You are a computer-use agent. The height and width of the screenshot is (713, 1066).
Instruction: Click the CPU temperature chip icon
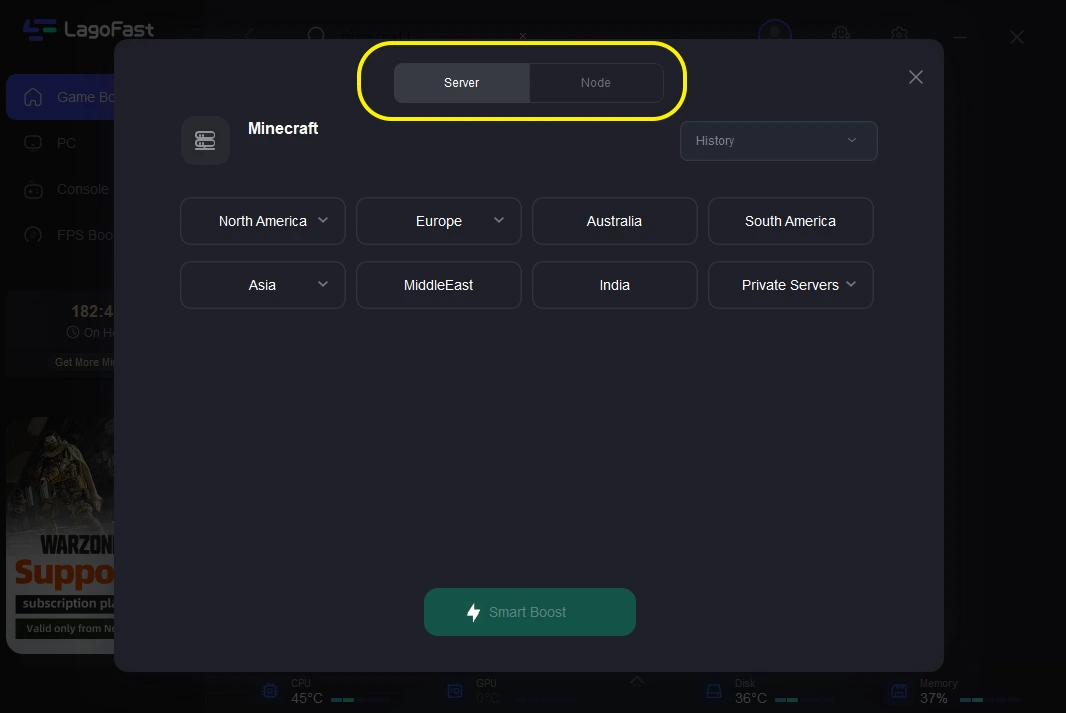point(269,691)
